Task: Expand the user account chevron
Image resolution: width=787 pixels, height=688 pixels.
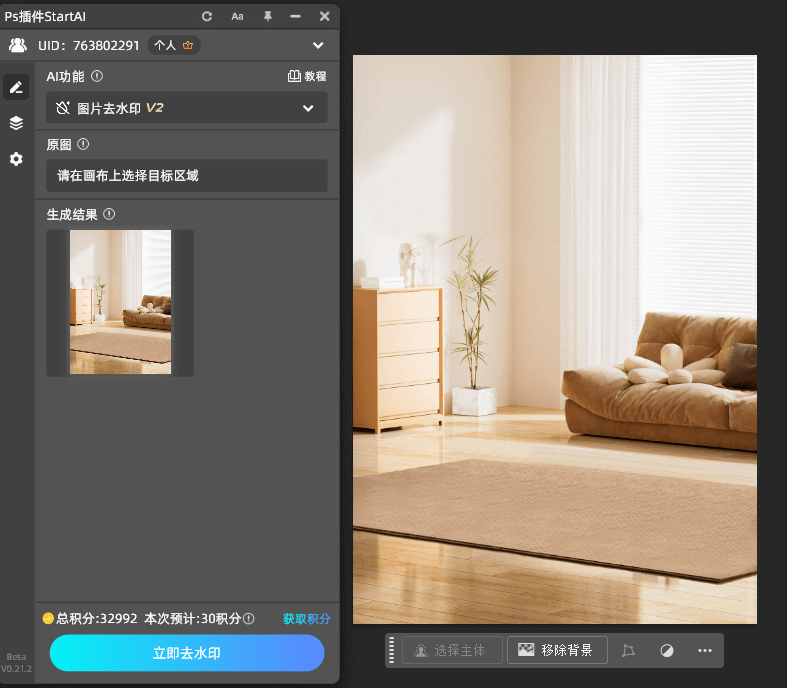Action: point(318,45)
